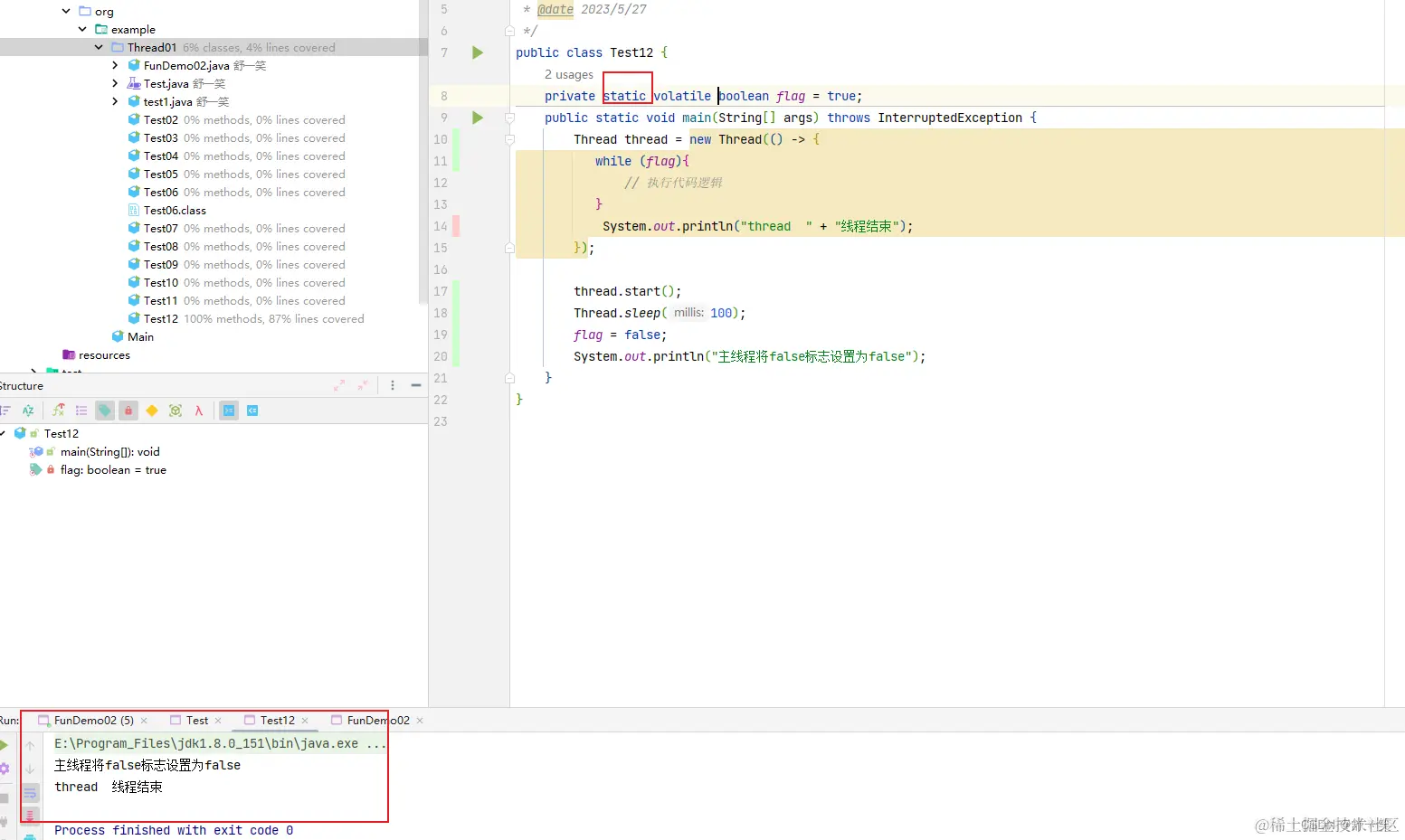Image resolution: width=1405 pixels, height=840 pixels.
Task: Run Test12 class from gutter arrow
Action: click(478, 52)
